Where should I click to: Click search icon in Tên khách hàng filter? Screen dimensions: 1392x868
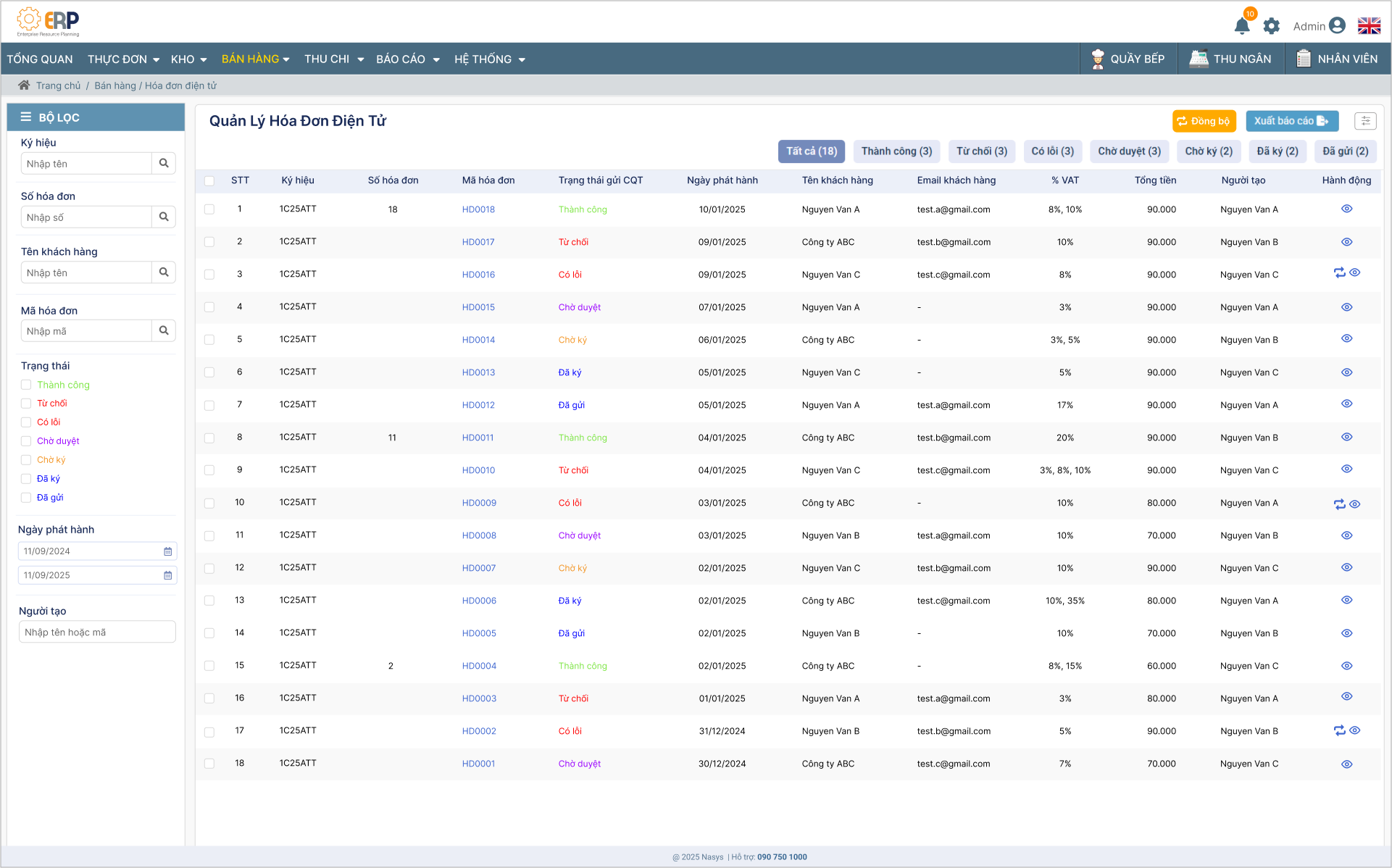coord(164,272)
